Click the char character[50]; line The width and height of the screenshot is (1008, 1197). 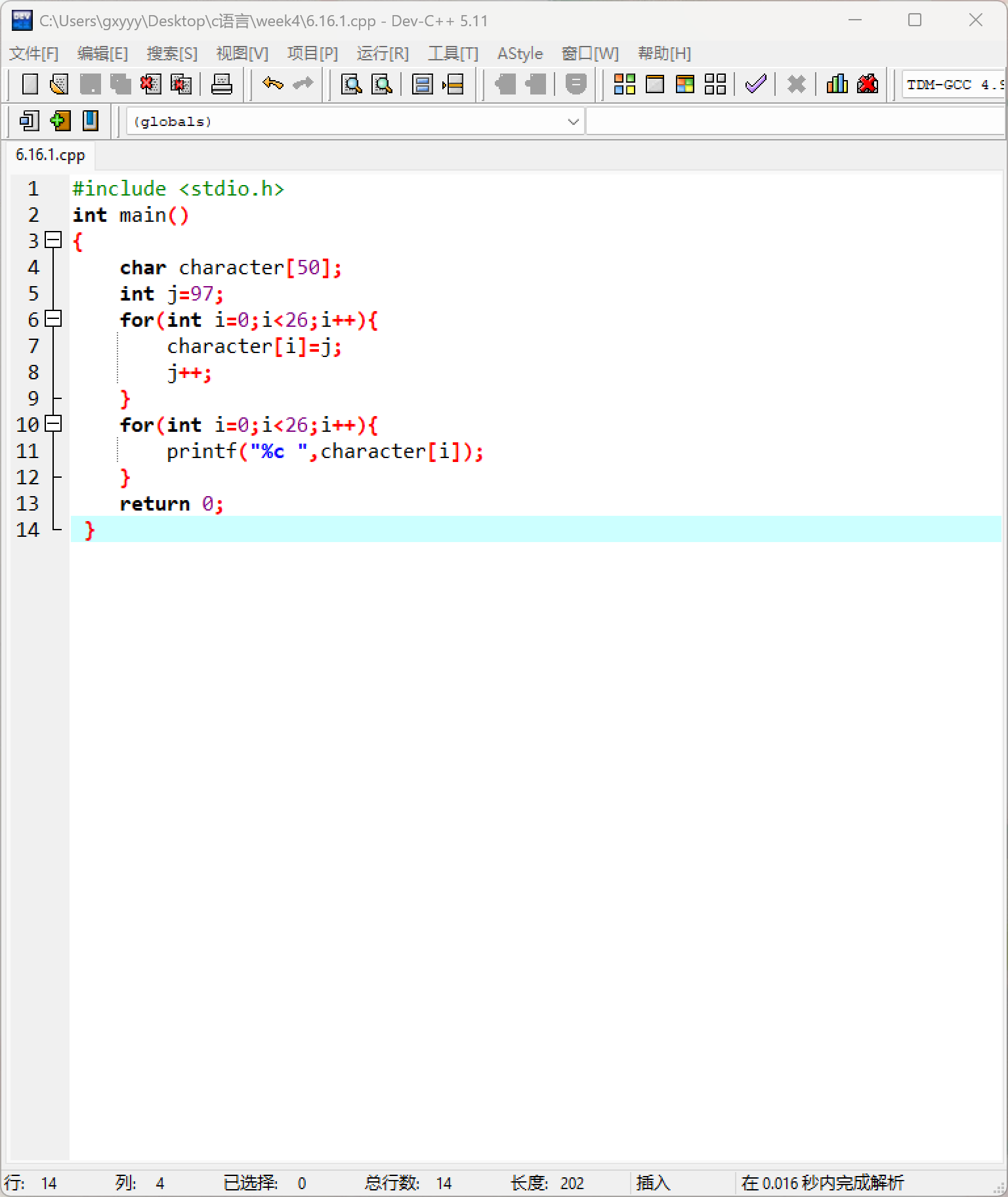point(231,268)
